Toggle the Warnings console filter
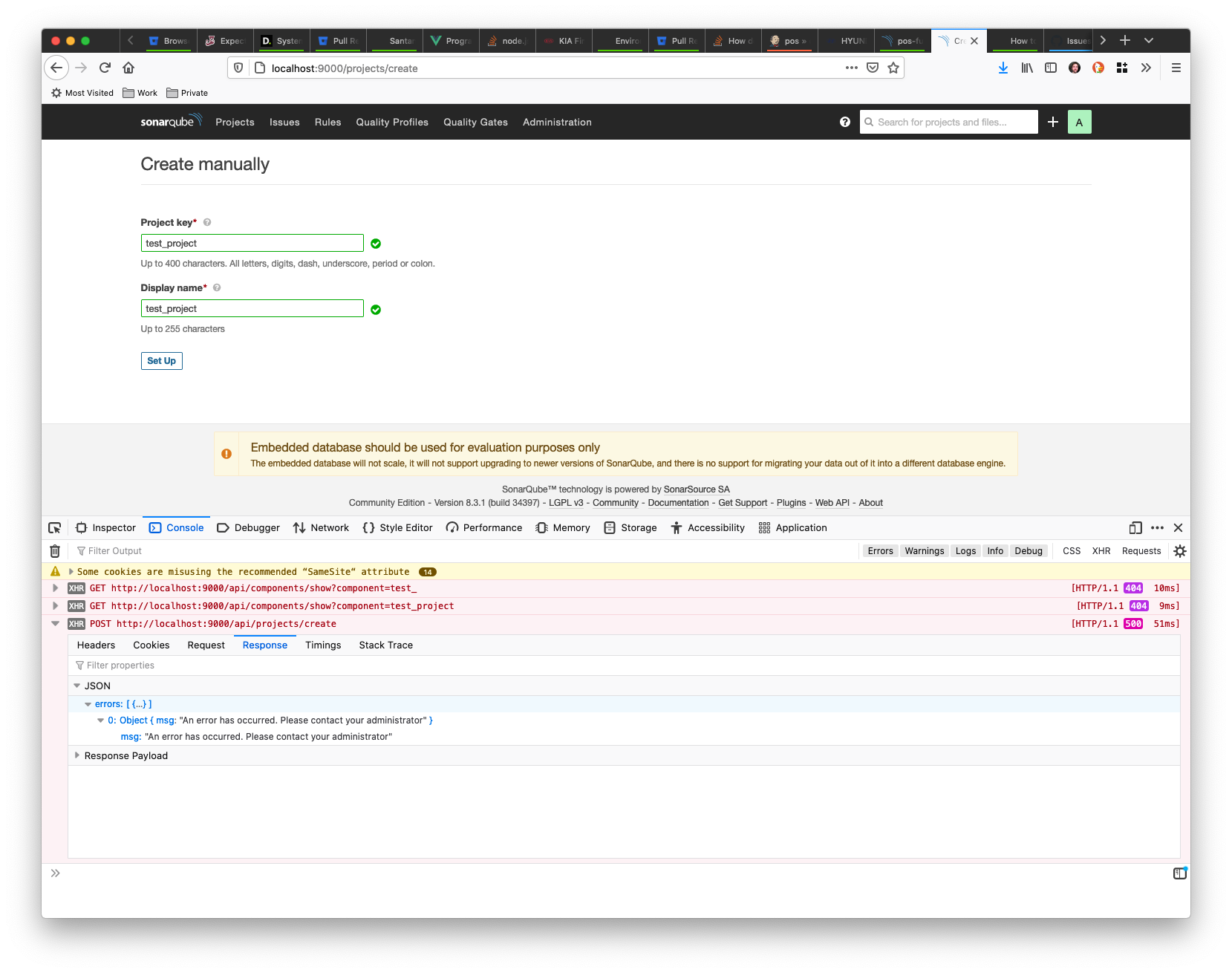Screen dimensions: 1232x973 pos(924,551)
